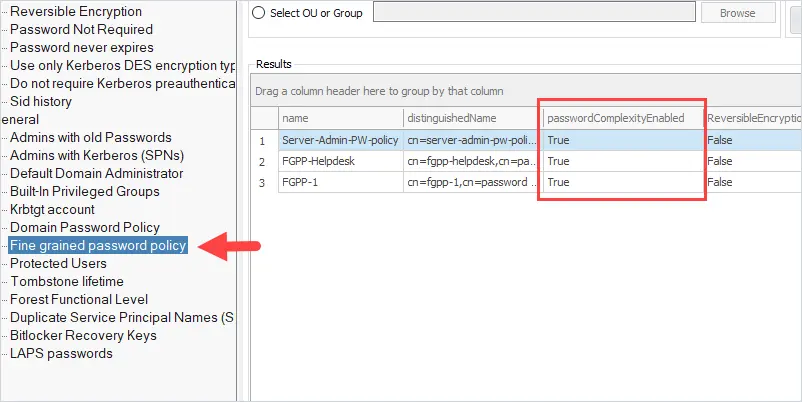Select LAPS passwords item
Image resolution: width=802 pixels, height=402 pixels.
(x=61, y=353)
